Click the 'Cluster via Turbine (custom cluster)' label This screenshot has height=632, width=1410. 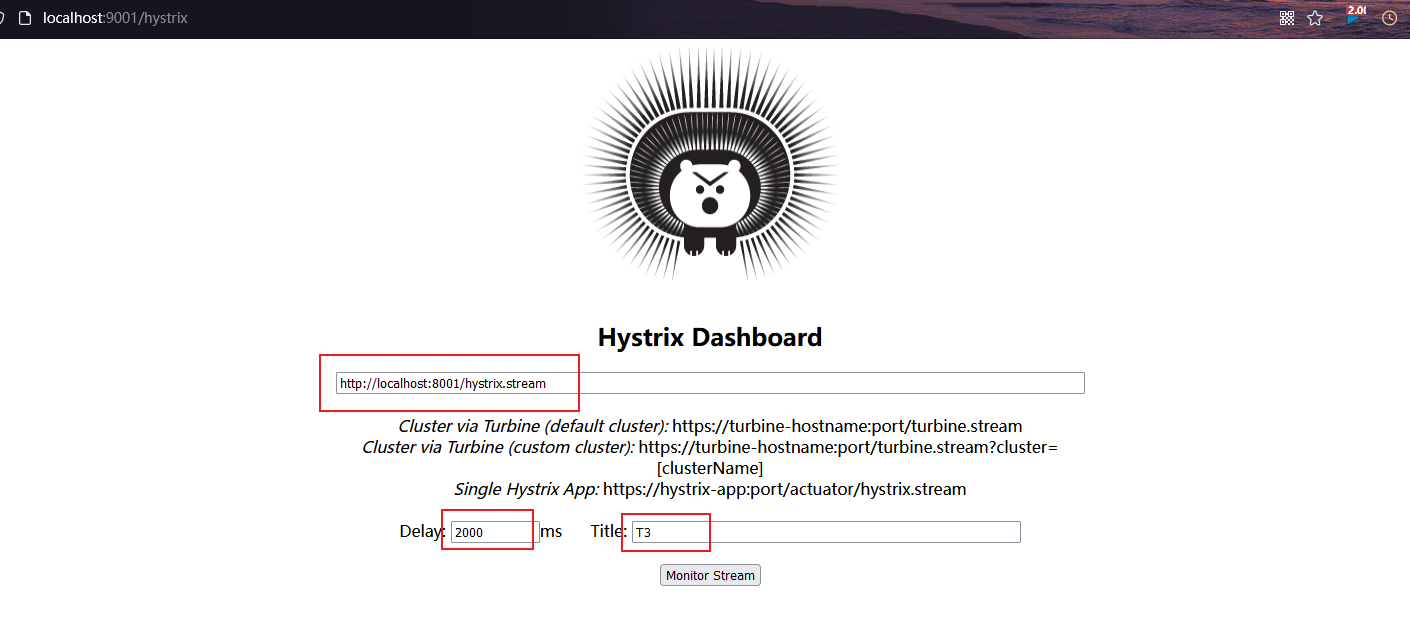point(498,447)
